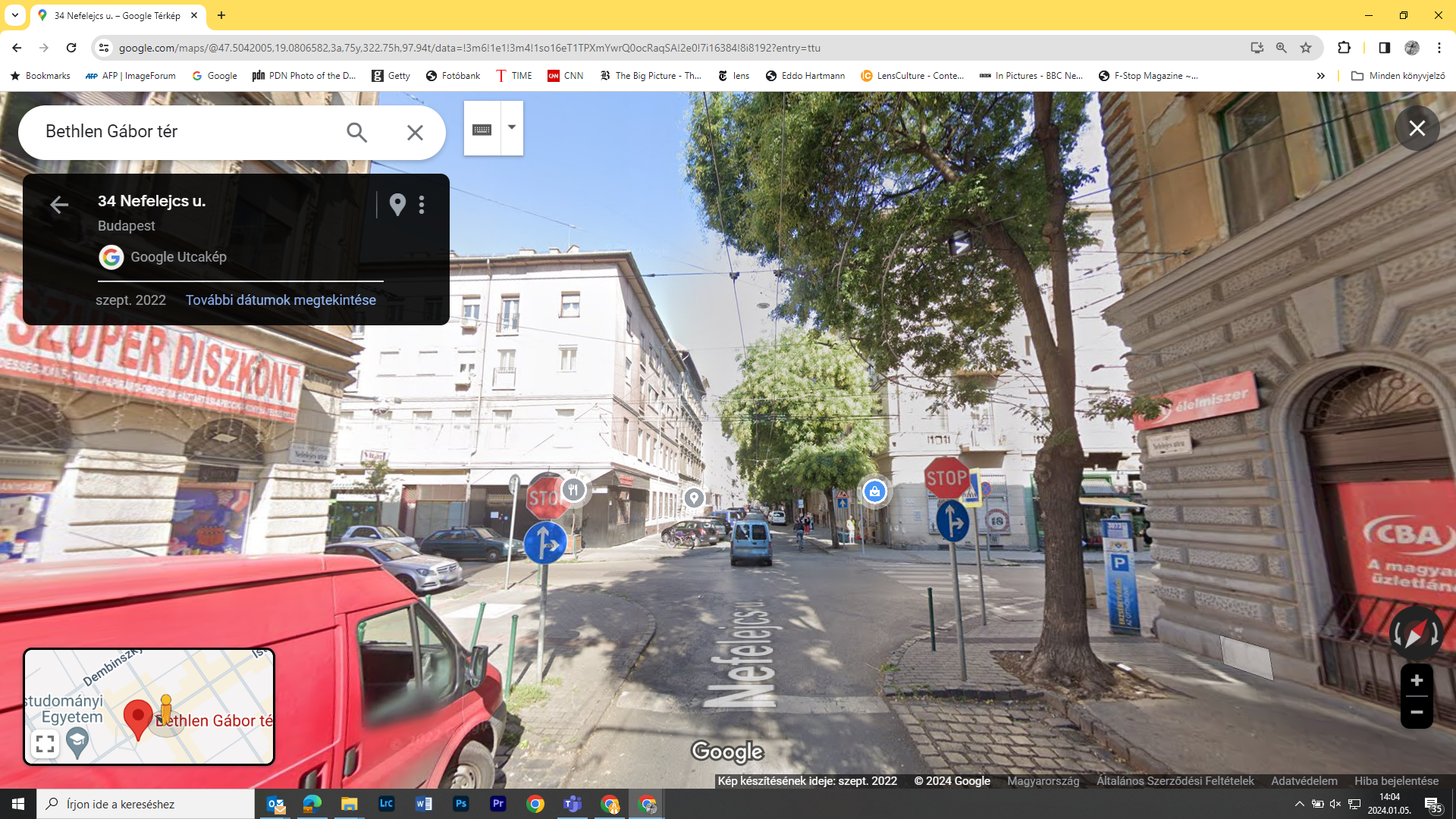Open the Chrome tab search dropdown
The image size is (1456, 819).
pyautogui.click(x=14, y=15)
